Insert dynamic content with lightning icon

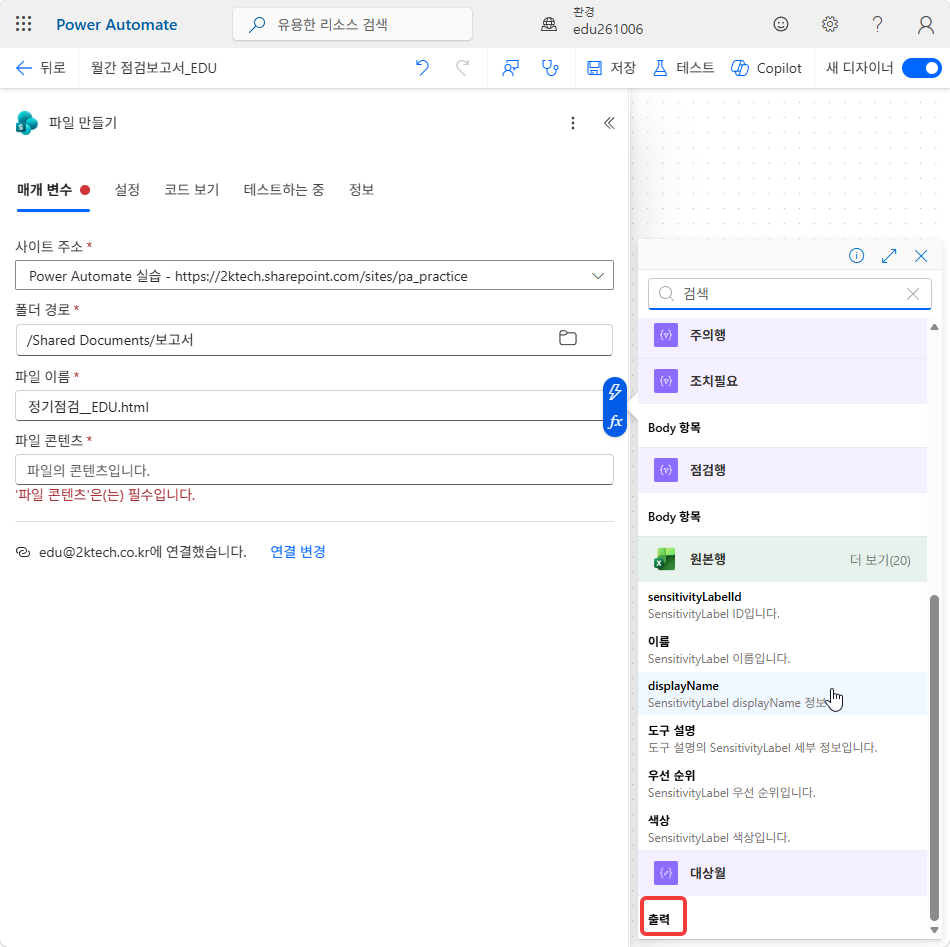tap(615, 391)
